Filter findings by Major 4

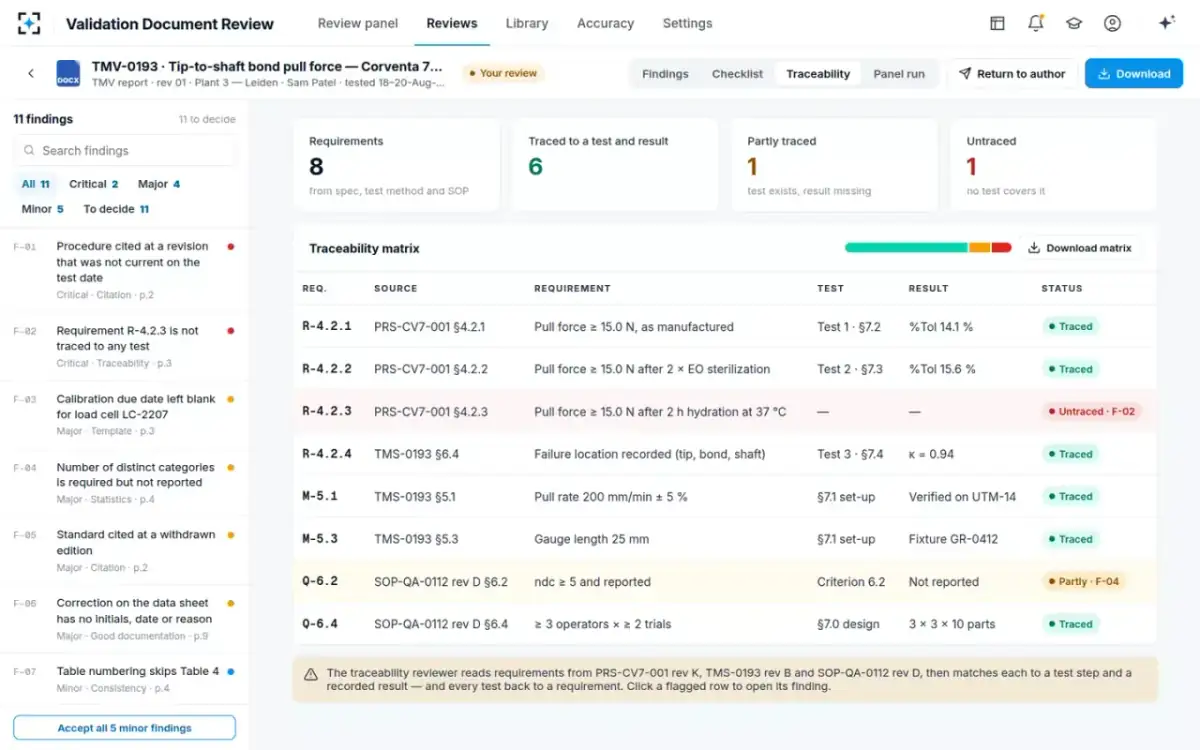click(x=159, y=184)
